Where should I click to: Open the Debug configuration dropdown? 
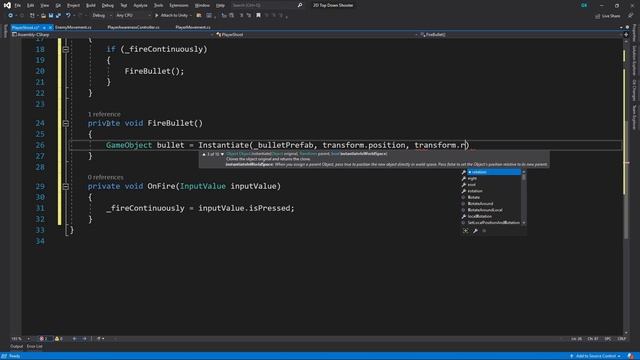(101, 16)
